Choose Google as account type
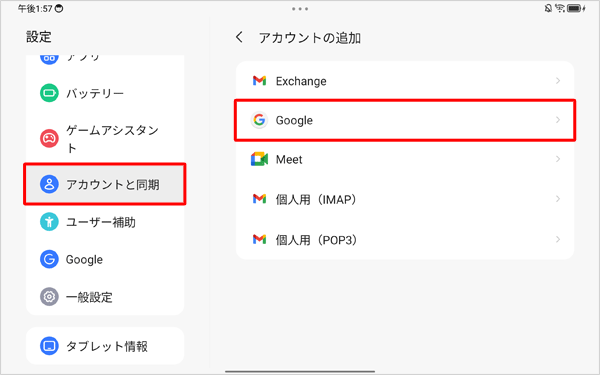Image resolution: width=600 pixels, height=375 pixels. click(405, 120)
